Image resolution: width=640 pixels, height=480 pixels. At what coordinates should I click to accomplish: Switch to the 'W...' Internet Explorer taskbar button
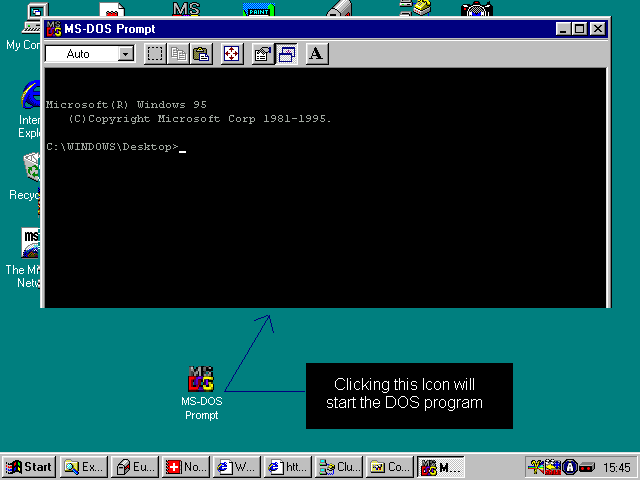pos(237,467)
